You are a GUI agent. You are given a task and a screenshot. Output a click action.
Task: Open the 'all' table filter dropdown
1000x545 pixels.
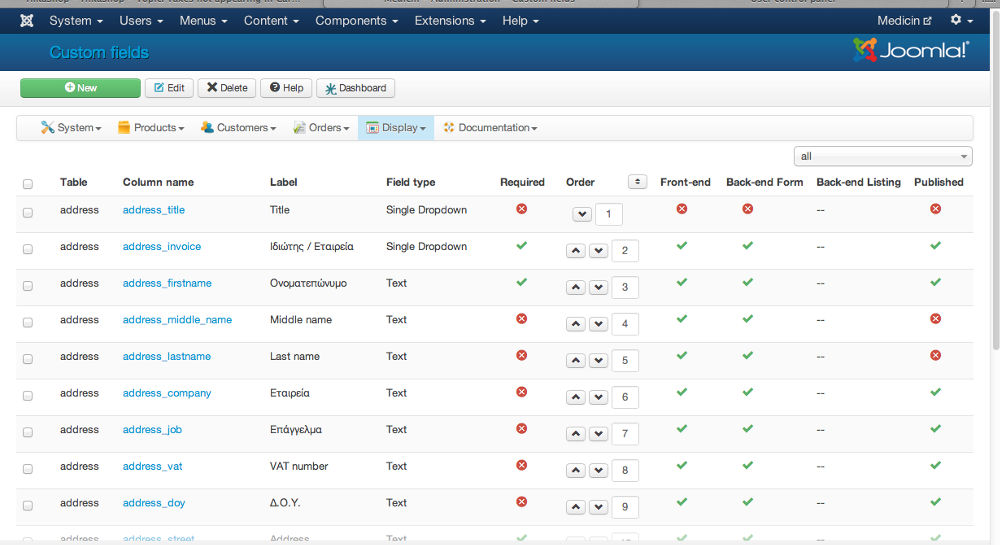click(882, 156)
